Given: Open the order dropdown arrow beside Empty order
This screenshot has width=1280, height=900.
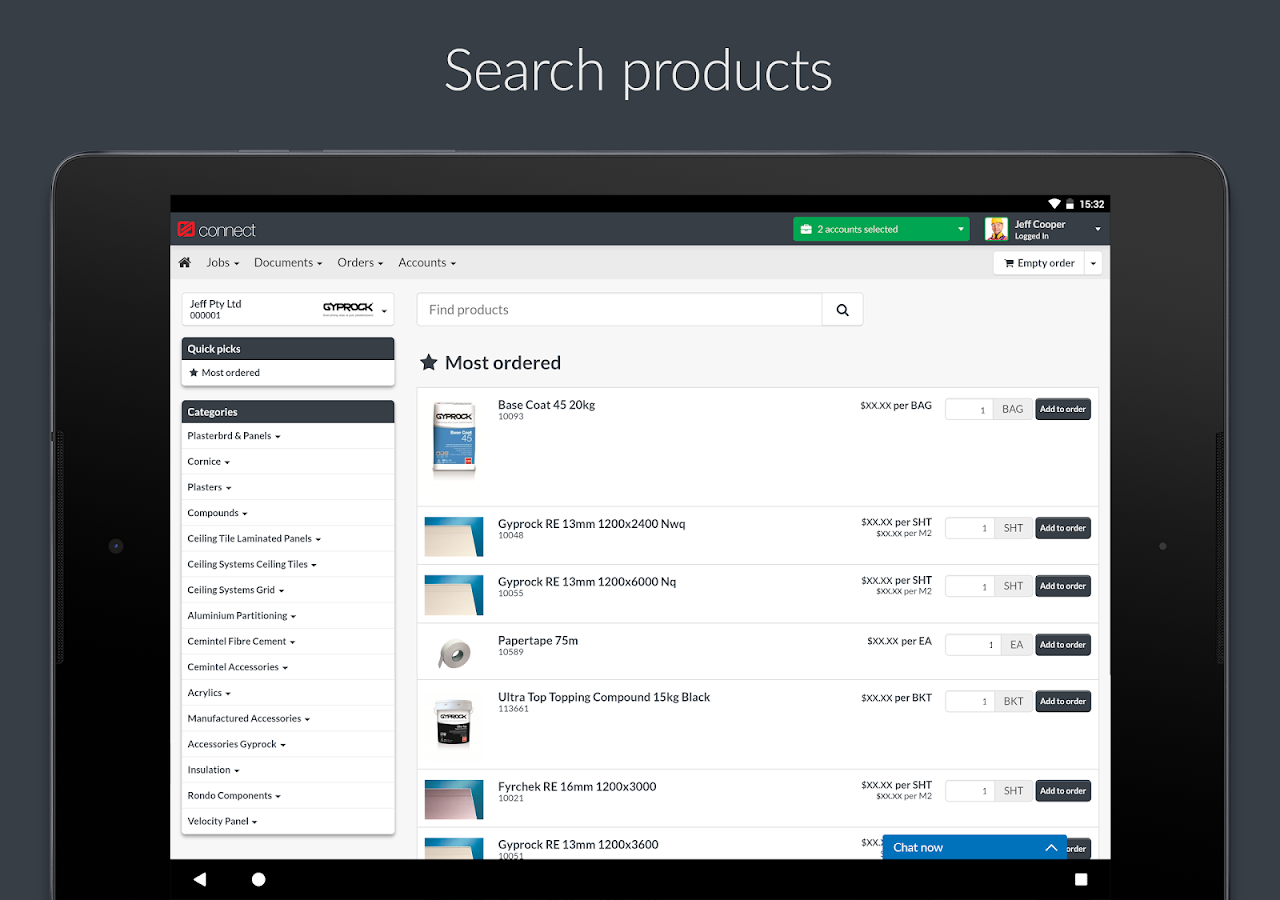Looking at the screenshot, I should click(1093, 263).
